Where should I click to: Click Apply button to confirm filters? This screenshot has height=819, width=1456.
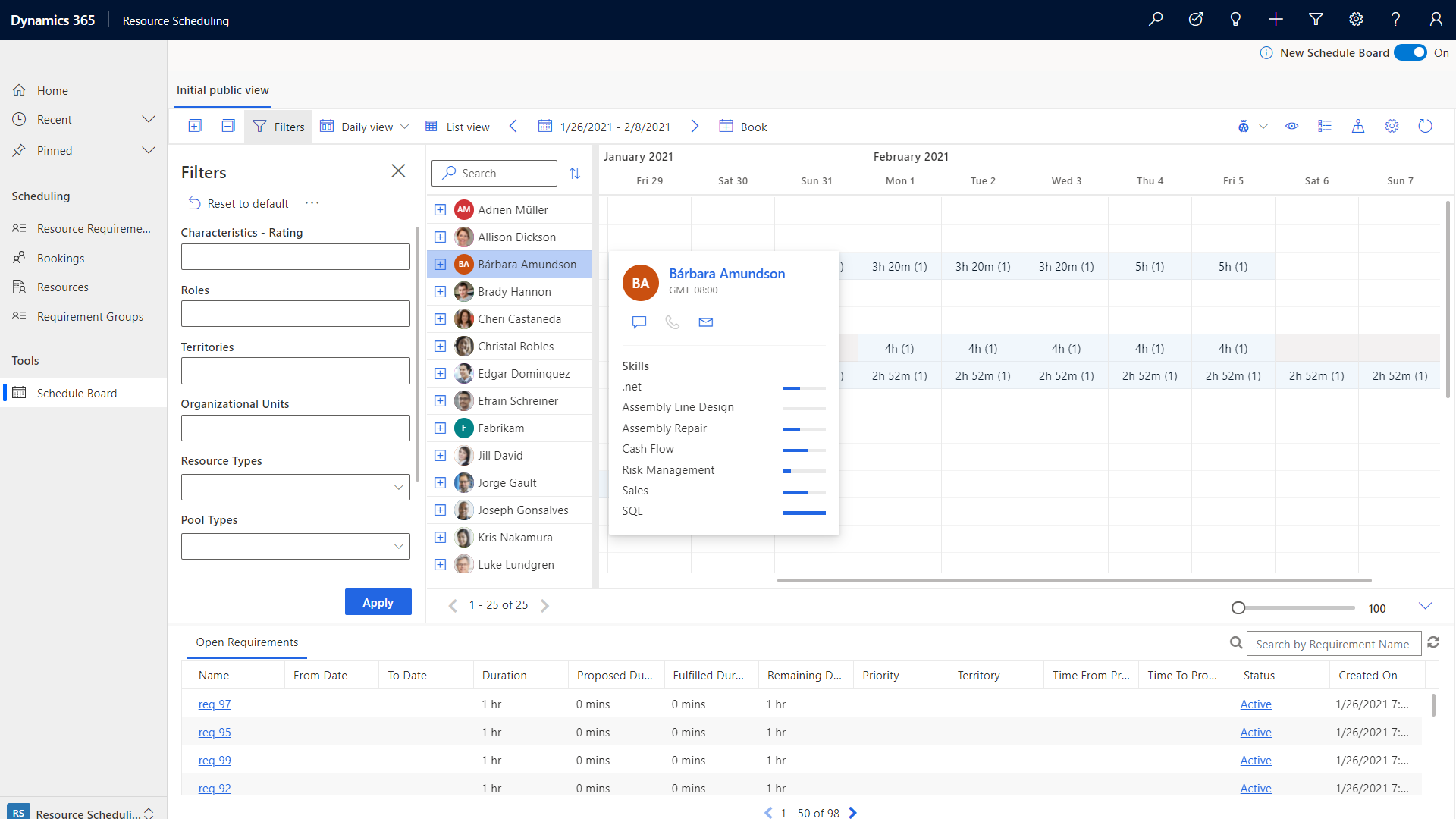click(378, 602)
